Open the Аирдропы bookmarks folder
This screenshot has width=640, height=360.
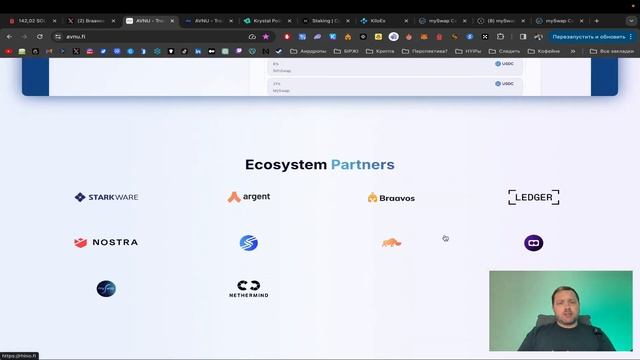308,51
